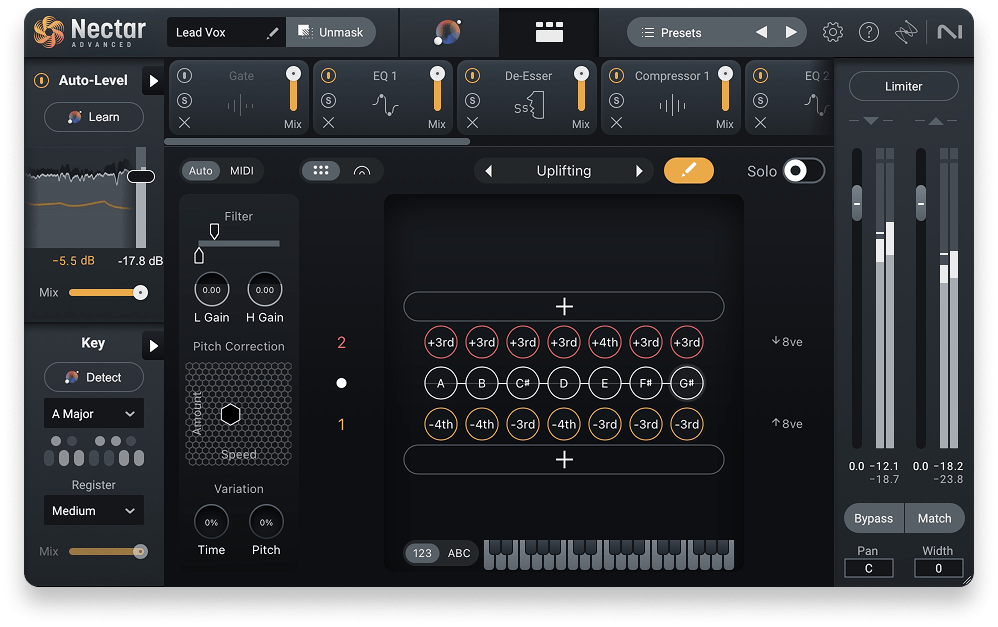Bypass the EQ 1 module power button
This screenshot has width=998, height=627.
(x=329, y=75)
